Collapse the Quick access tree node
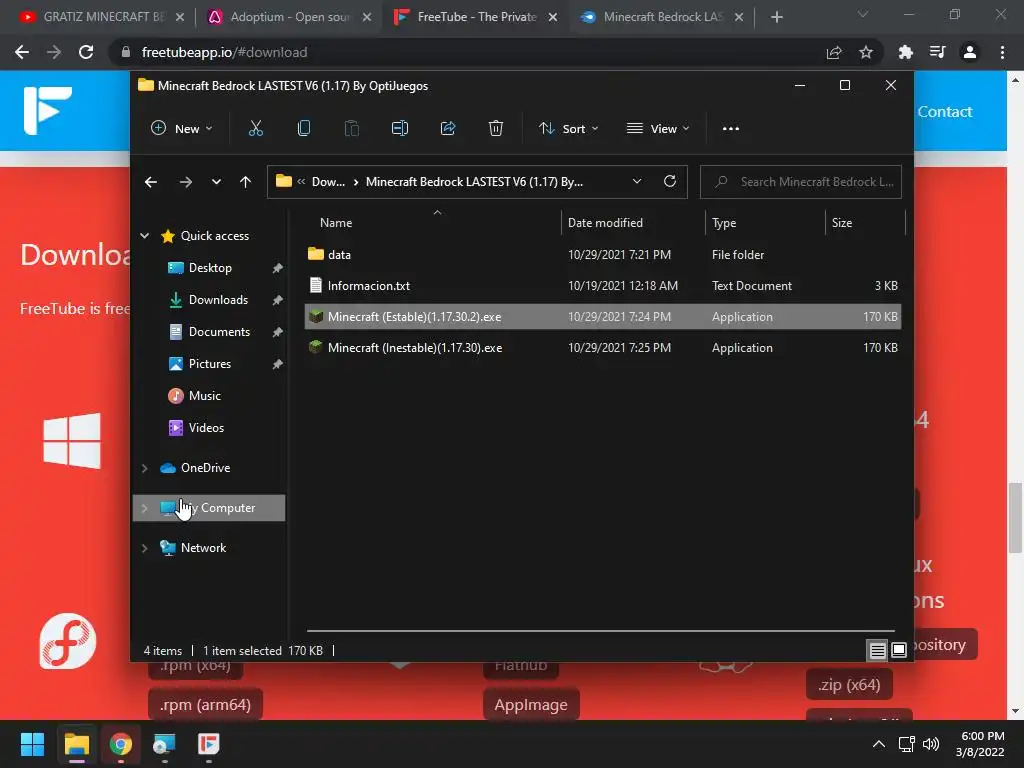Image resolution: width=1024 pixels, height=768 pixels. click(144, 236)
